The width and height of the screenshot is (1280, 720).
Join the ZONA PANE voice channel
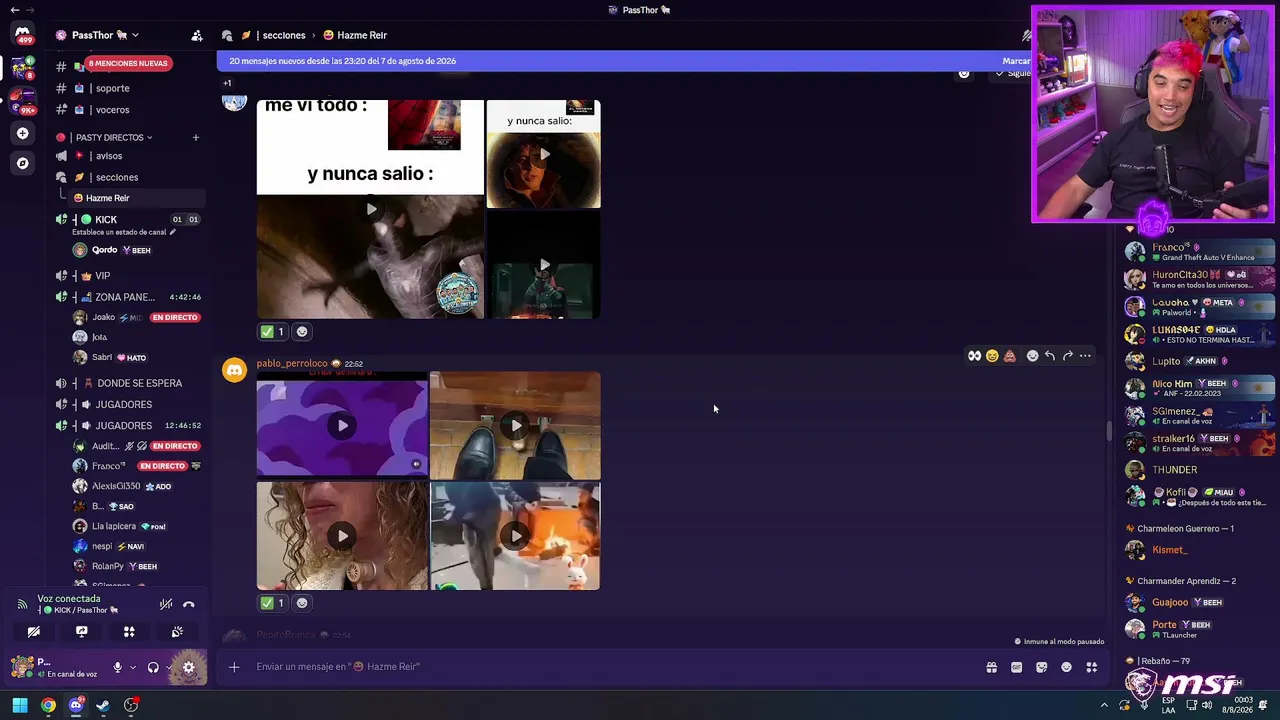click(x=130, y=297)
